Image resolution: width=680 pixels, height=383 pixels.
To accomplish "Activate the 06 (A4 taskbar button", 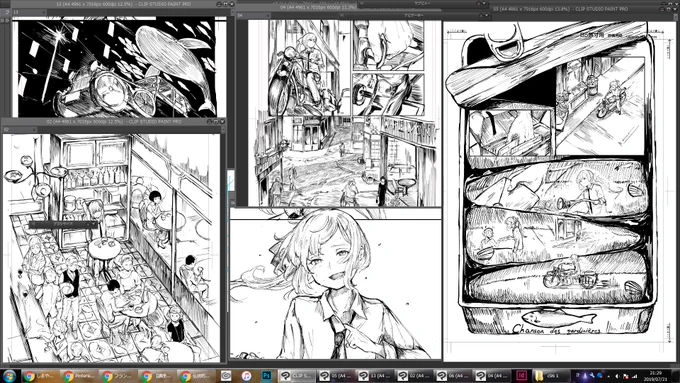I will click(x=453, y=376).
